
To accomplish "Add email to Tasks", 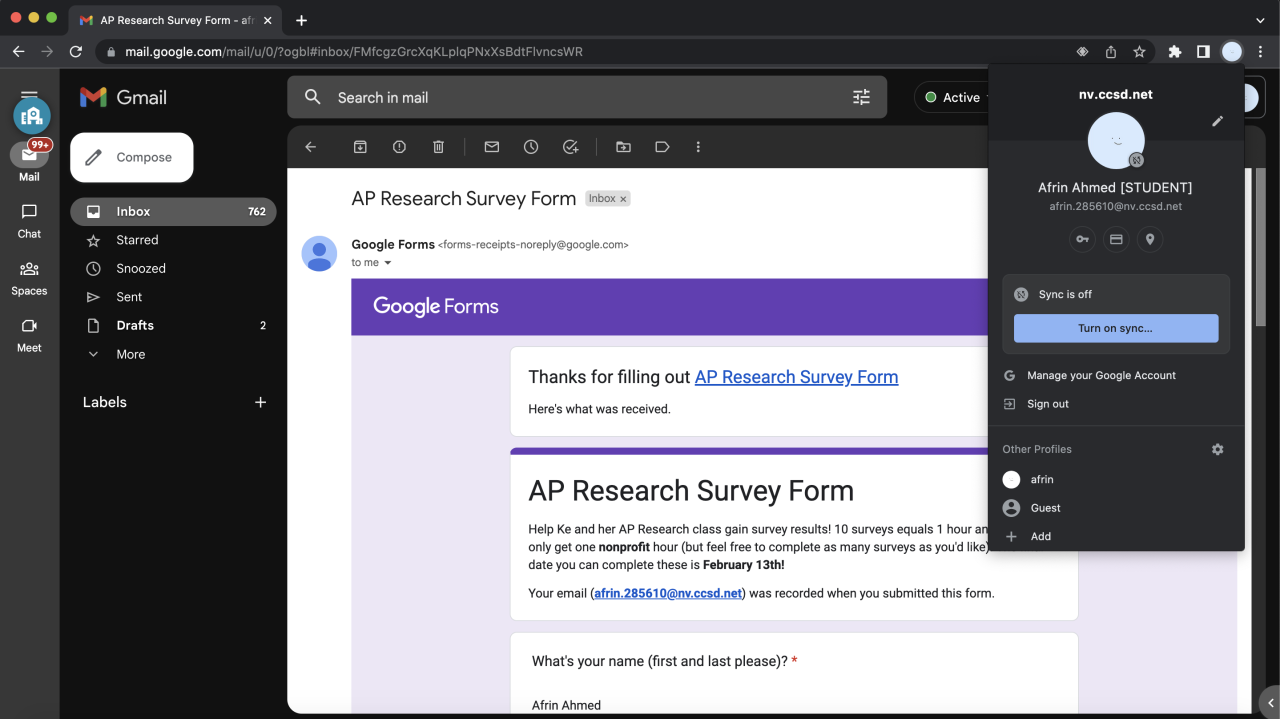I will point(570,147).
